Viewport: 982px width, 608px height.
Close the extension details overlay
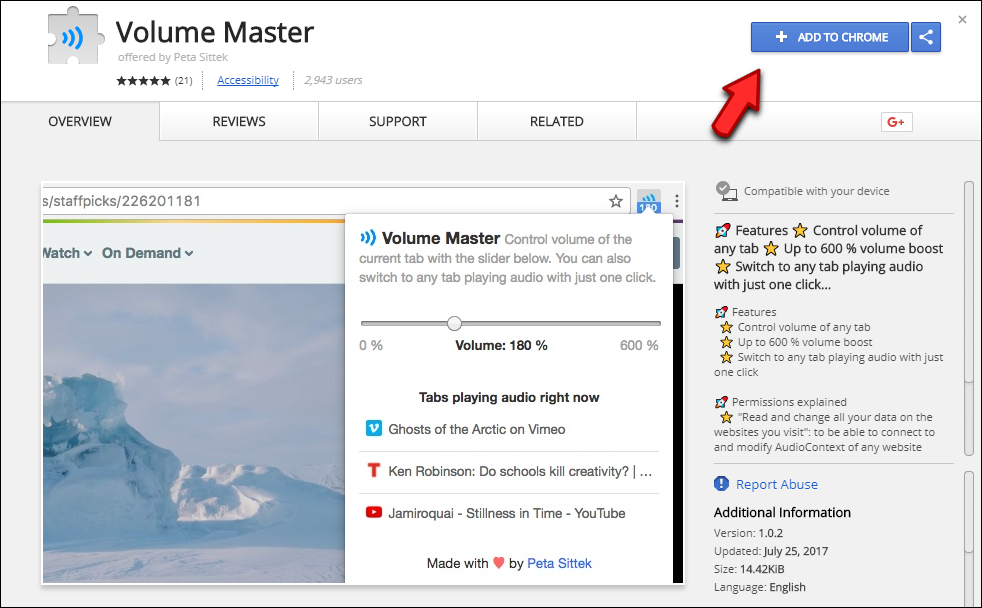coord(962,19)
